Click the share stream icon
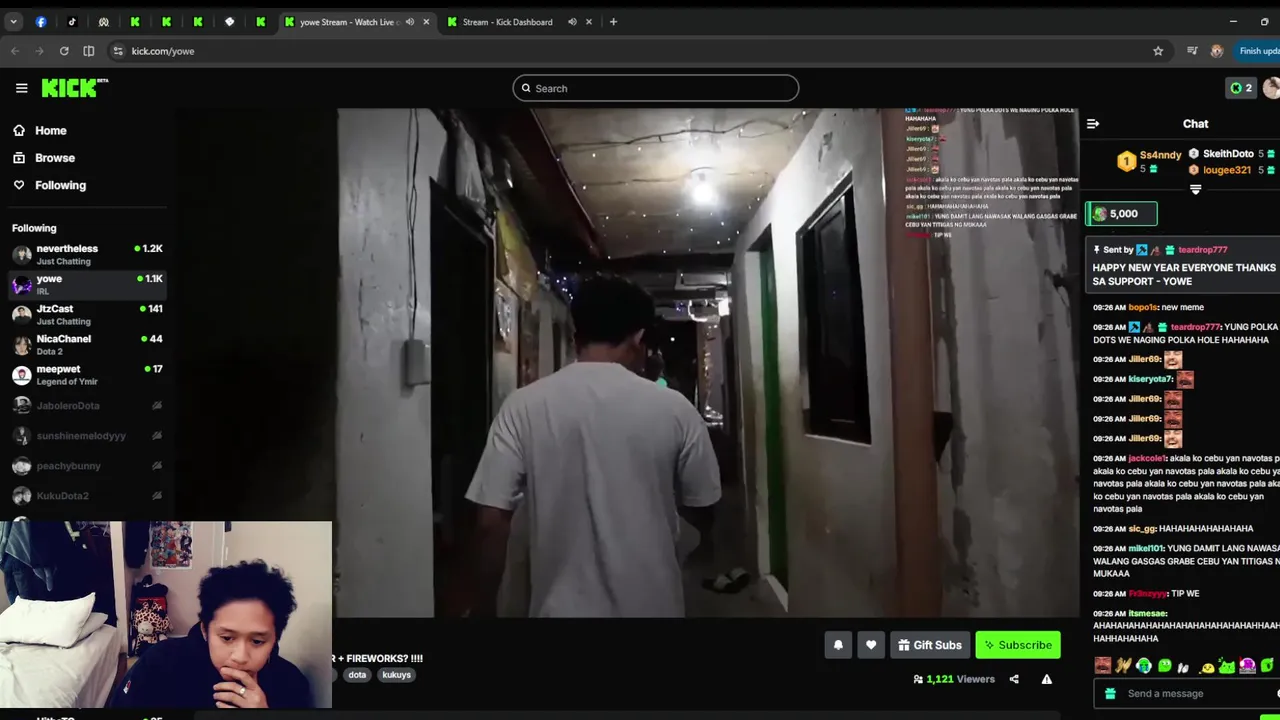The width and height of the screenshot is (1280, 720). 1014,679
